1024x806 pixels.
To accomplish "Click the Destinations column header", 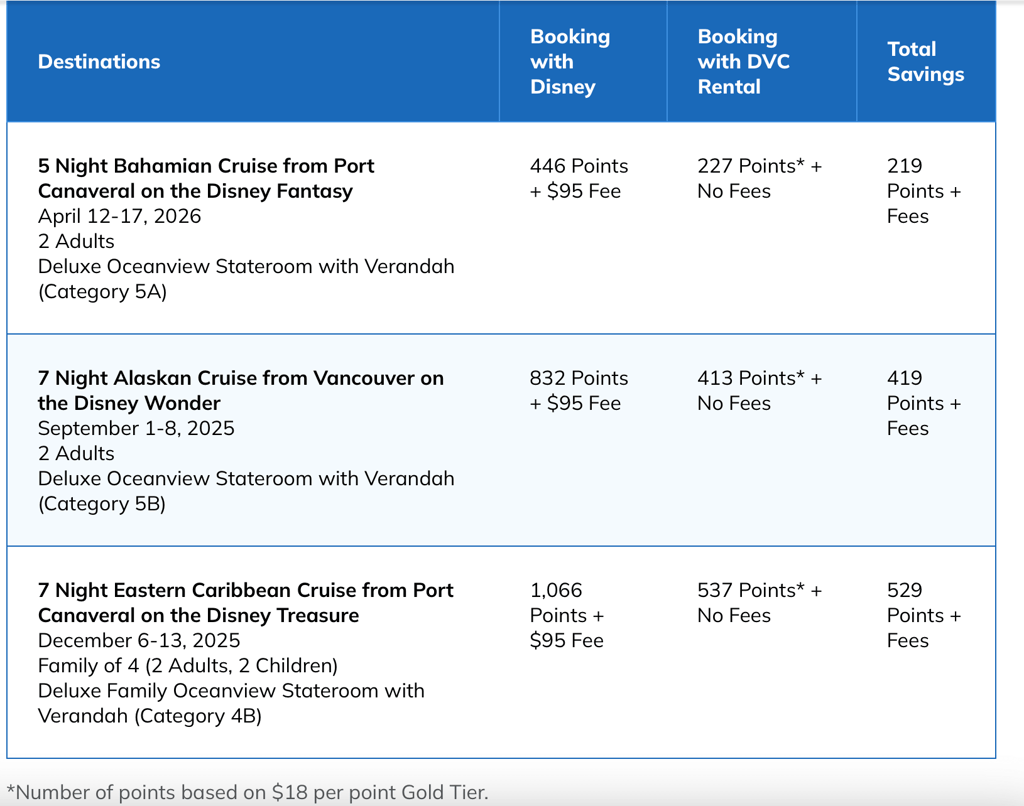I will coord(99,62).
